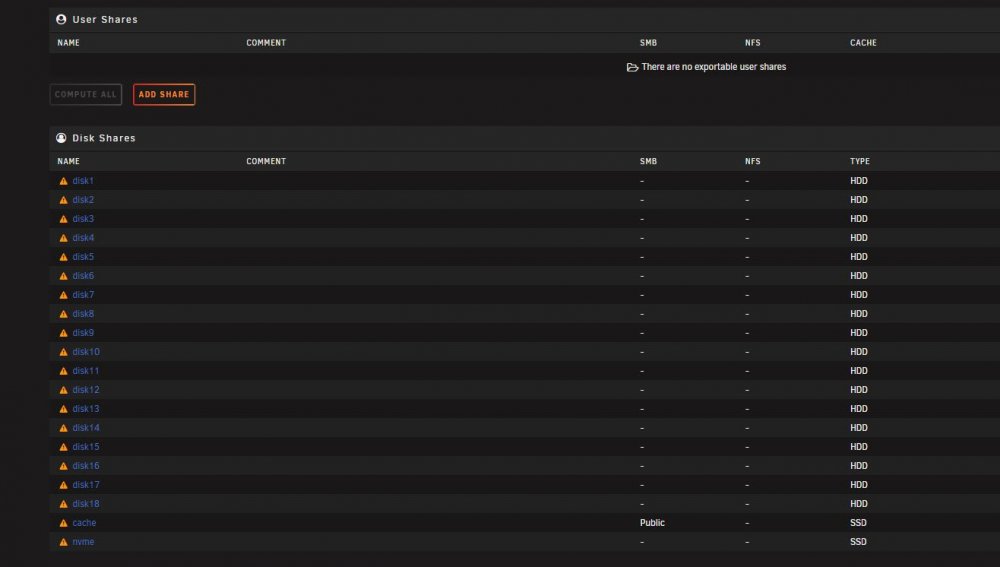Open the disk2 share link

[83, 200]
